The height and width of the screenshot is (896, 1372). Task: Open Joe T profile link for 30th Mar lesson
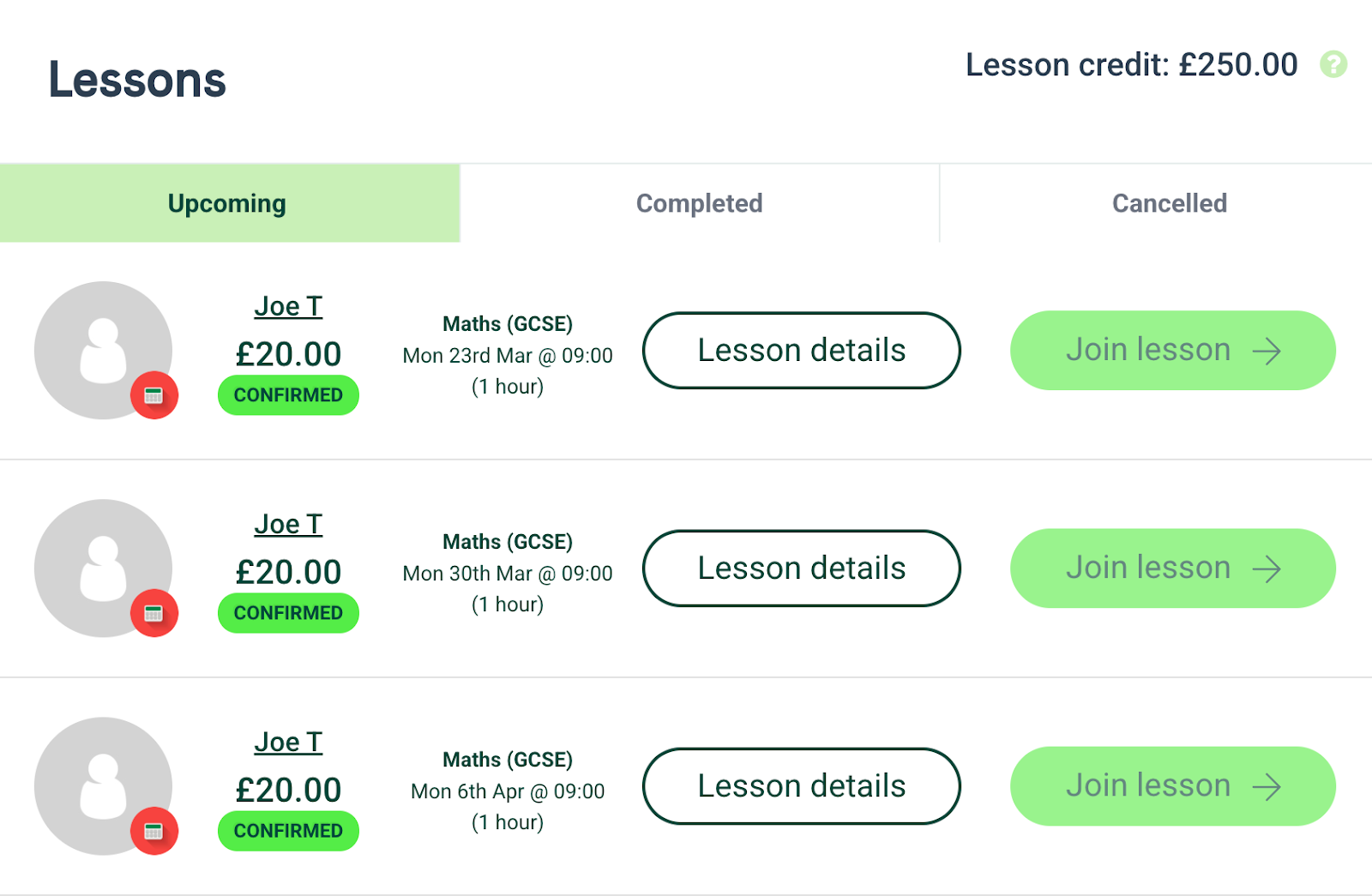(x=288, y=524)
